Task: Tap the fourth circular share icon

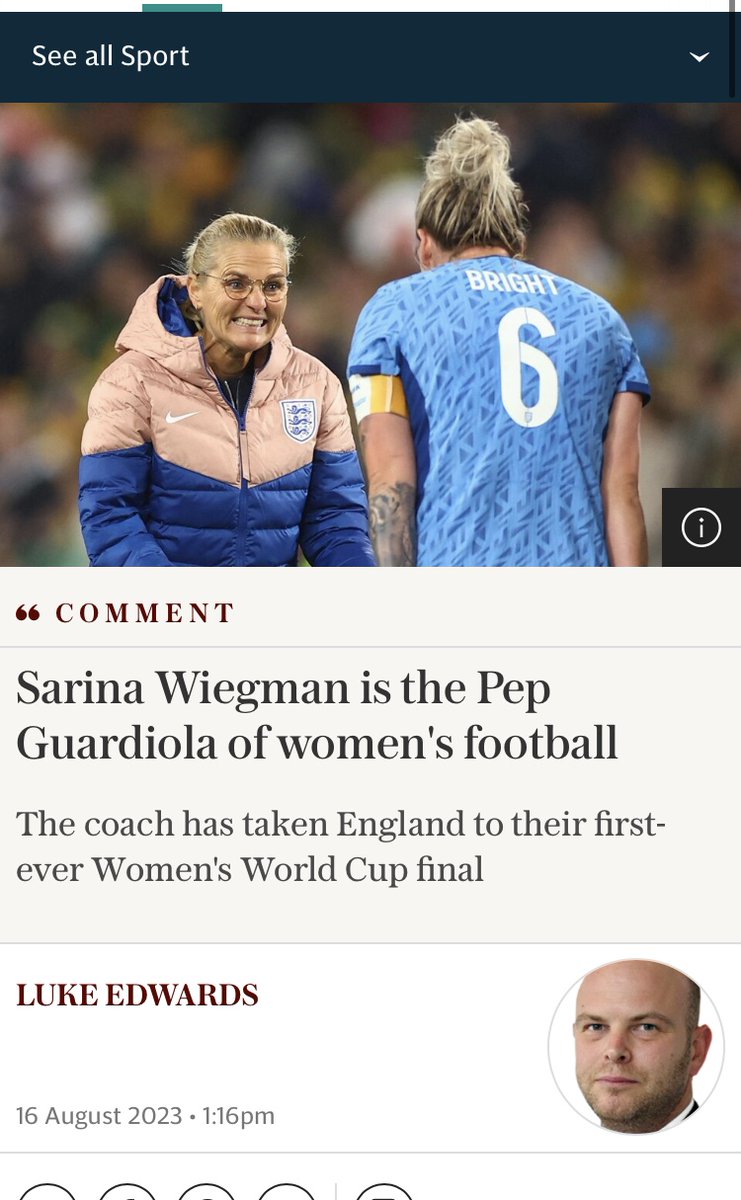Action: point(287,1192)
